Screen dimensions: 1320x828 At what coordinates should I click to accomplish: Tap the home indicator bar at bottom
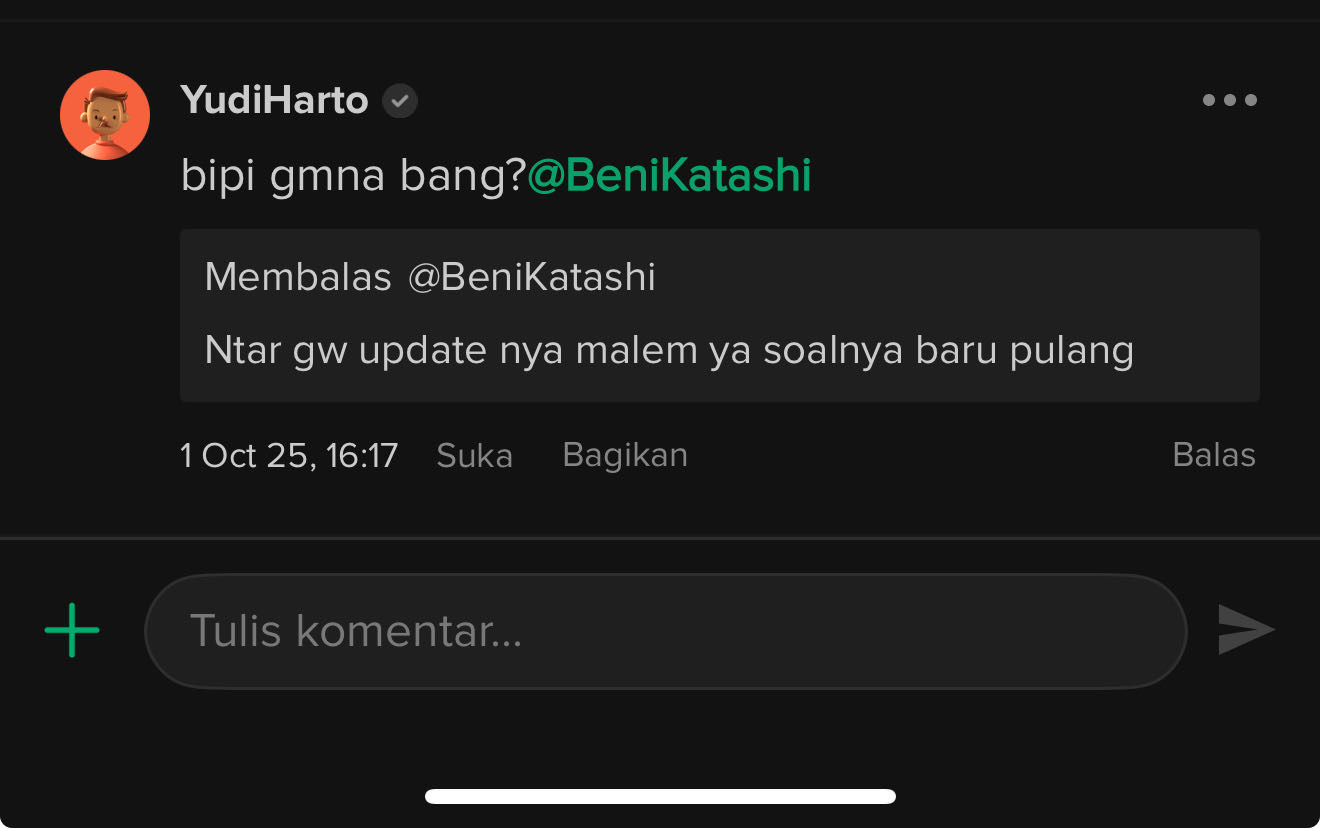click(x=660, y=796)
